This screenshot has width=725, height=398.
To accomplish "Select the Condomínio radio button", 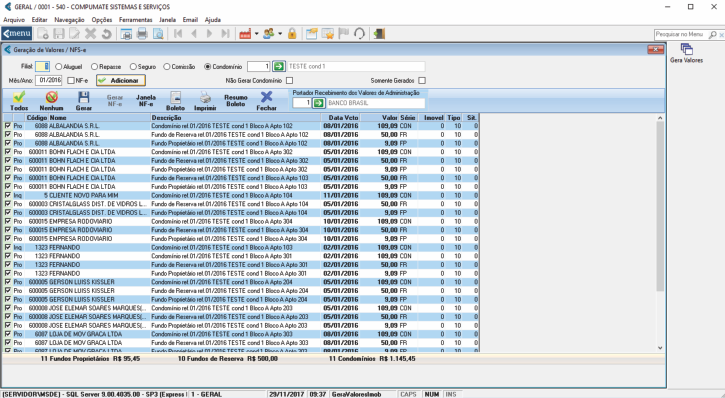I will tap(208, 67).
